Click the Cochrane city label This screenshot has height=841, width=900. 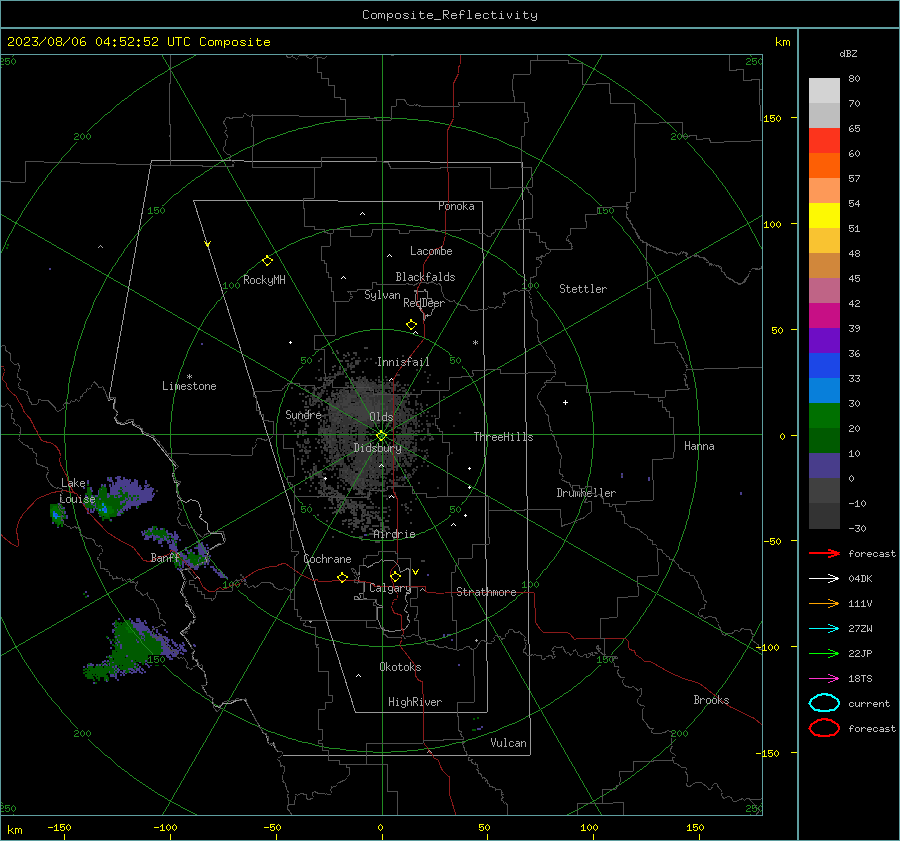(327, 559)
